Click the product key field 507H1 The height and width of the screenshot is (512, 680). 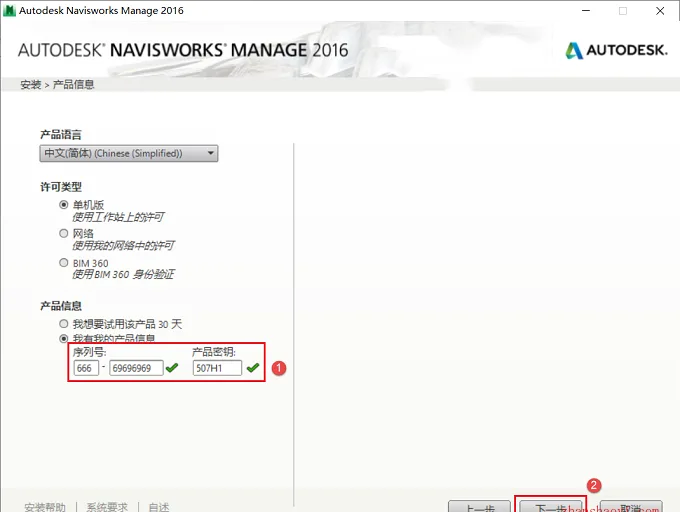pos(217,368)
